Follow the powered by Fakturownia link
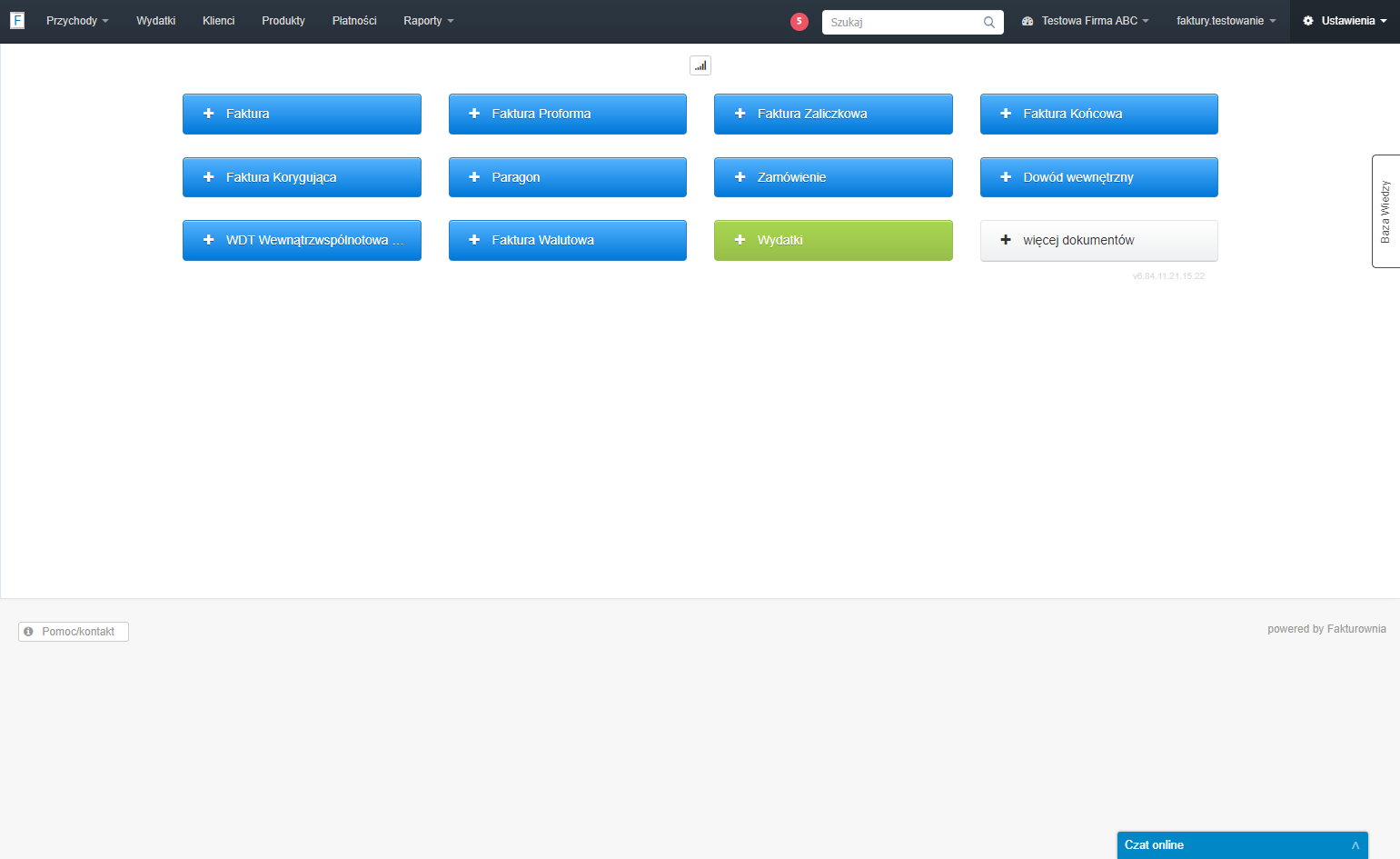This screenshot has height=859, width=1400. (1326, 629)
